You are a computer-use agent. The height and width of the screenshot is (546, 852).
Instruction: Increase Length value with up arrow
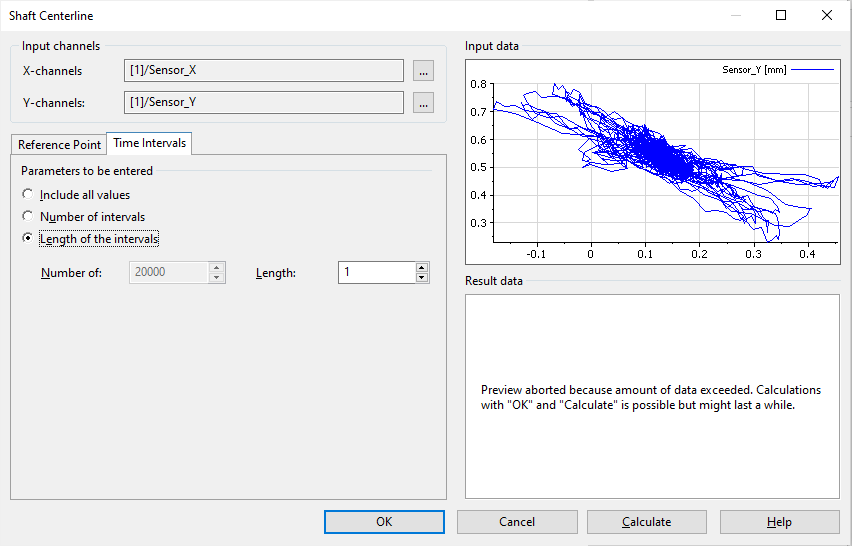422,267
